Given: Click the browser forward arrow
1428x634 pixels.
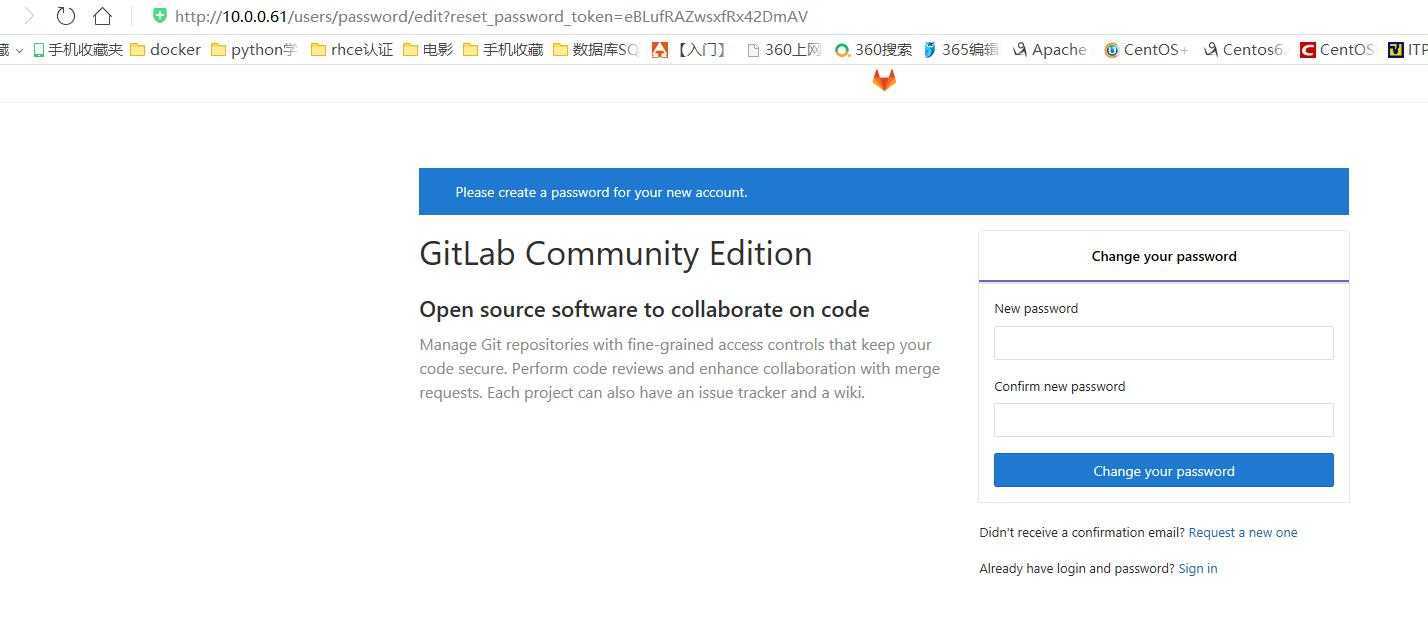Looking at the screenshot, I should pos(29,16).
